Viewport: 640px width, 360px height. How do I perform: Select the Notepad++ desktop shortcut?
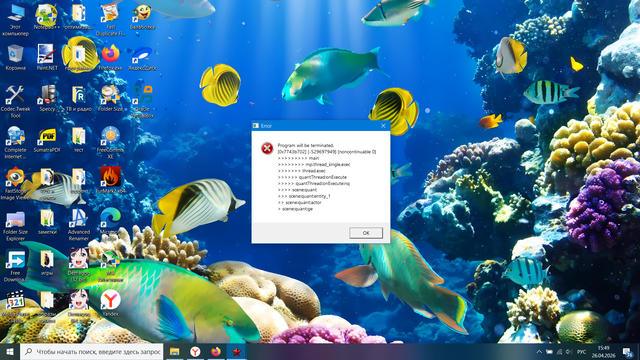[47, 17]
